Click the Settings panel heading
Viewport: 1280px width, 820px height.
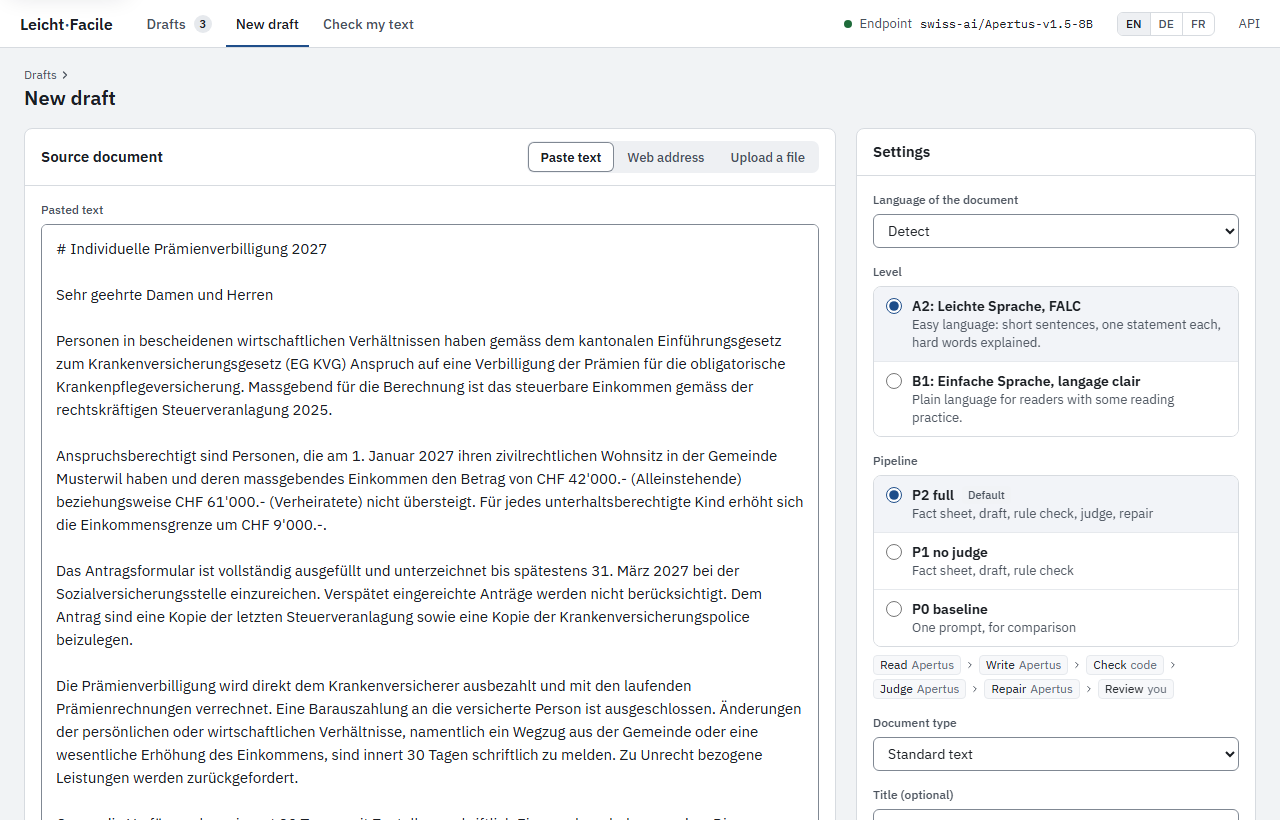(x=901, y=152)
